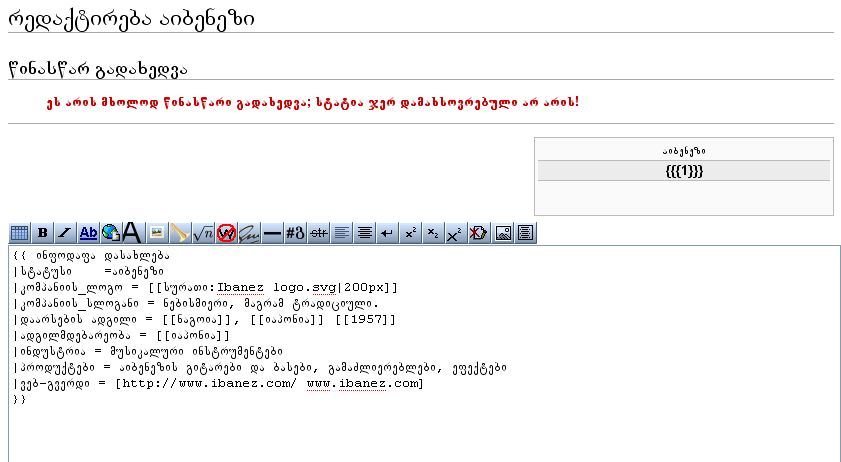Click the {{{1}}} cell in the infobox preview
841x462 pixels.
point(684,171)
